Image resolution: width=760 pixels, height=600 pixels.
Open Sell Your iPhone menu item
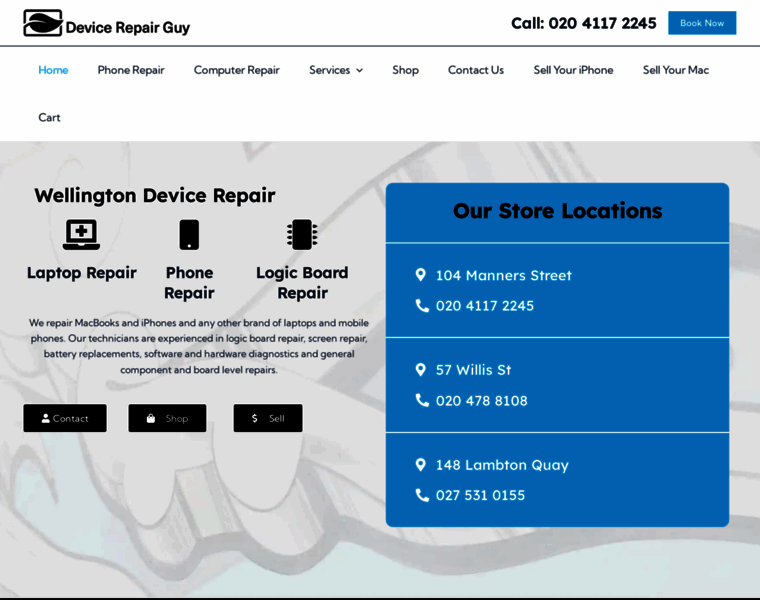coord(573,70)
